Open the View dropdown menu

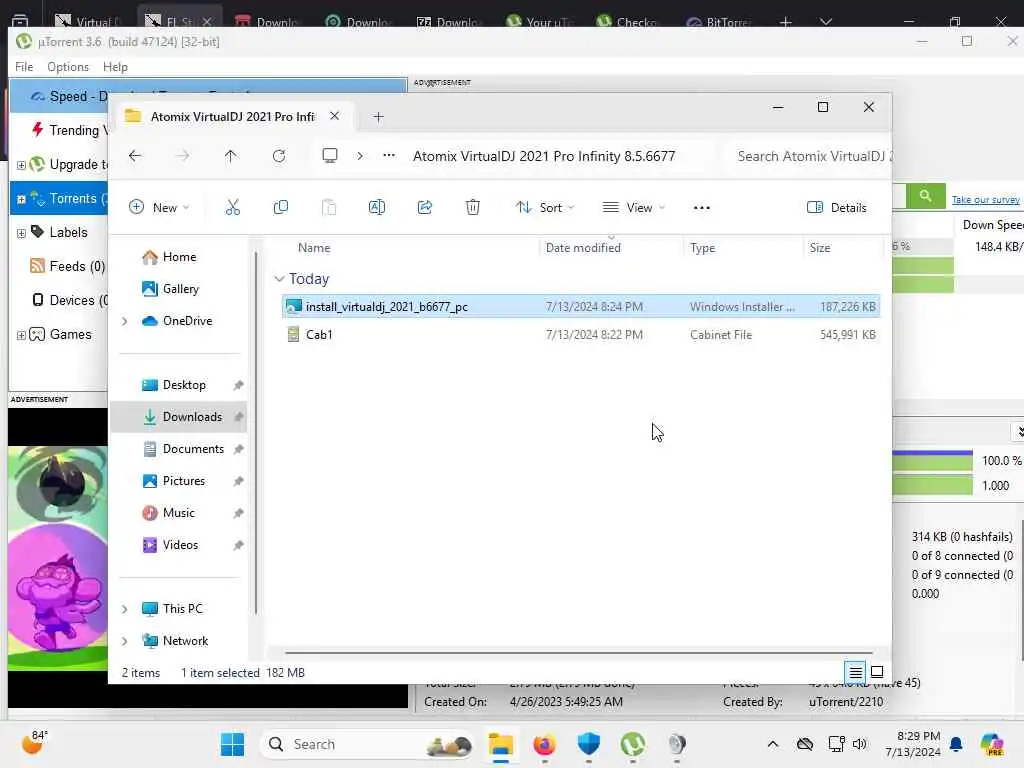[633, 208]
